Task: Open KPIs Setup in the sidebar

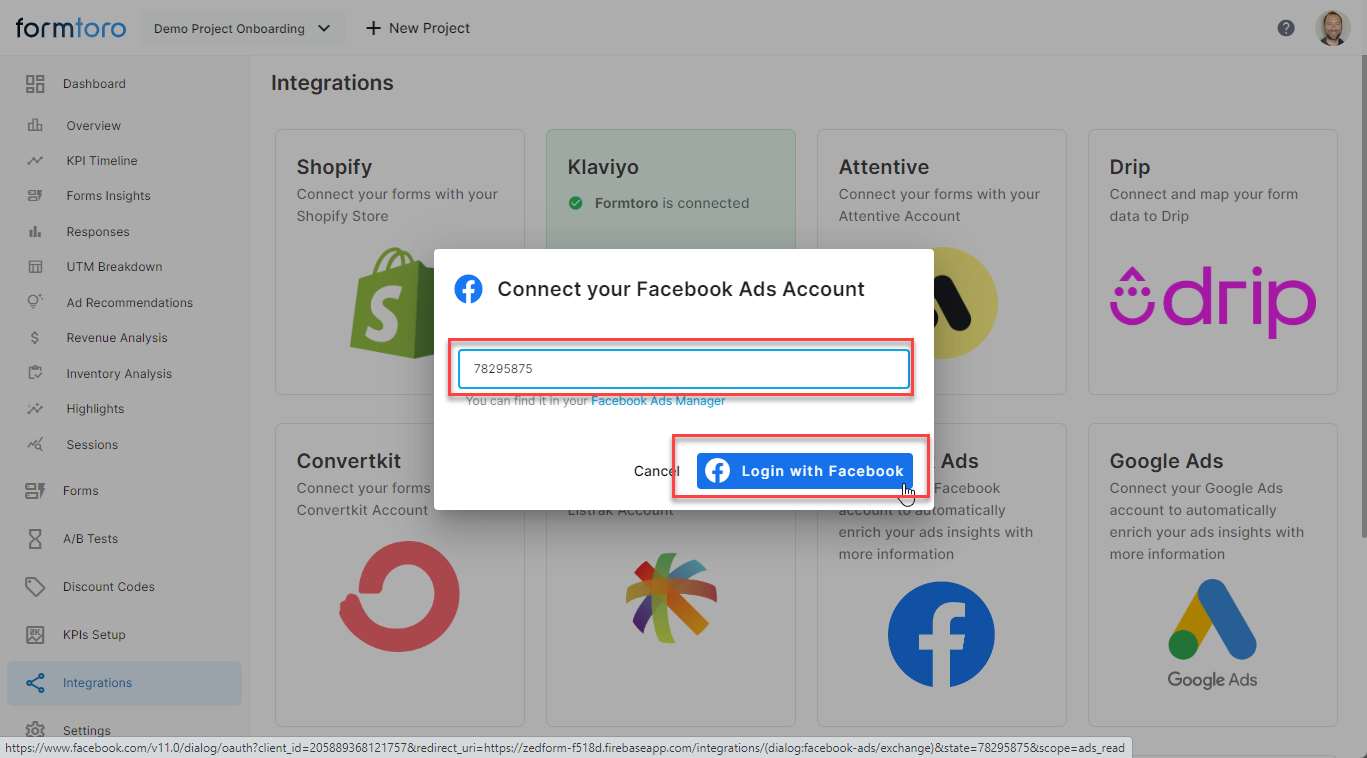Action: (x=94, y=635)
